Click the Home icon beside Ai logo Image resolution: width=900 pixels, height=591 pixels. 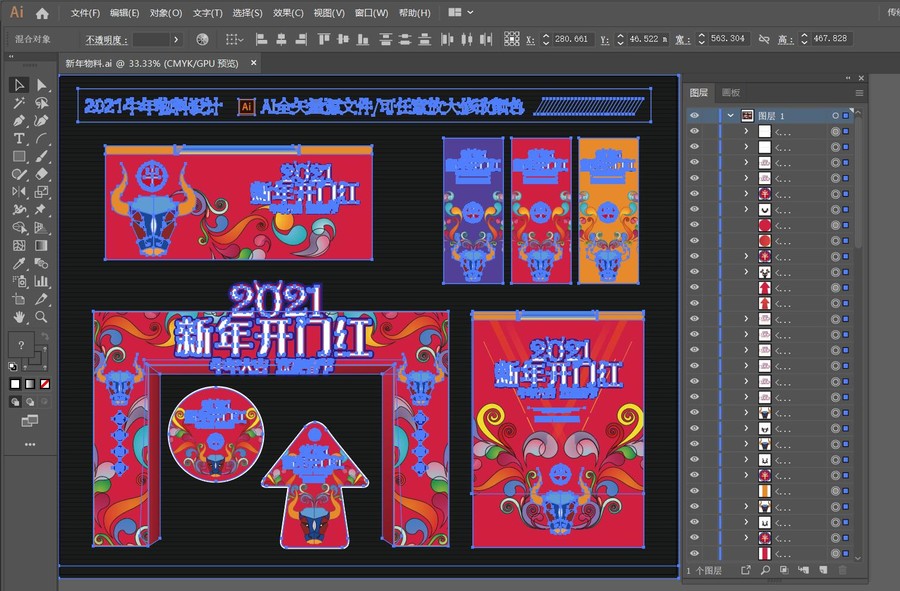pyautogui.click(x=42, y=13)
